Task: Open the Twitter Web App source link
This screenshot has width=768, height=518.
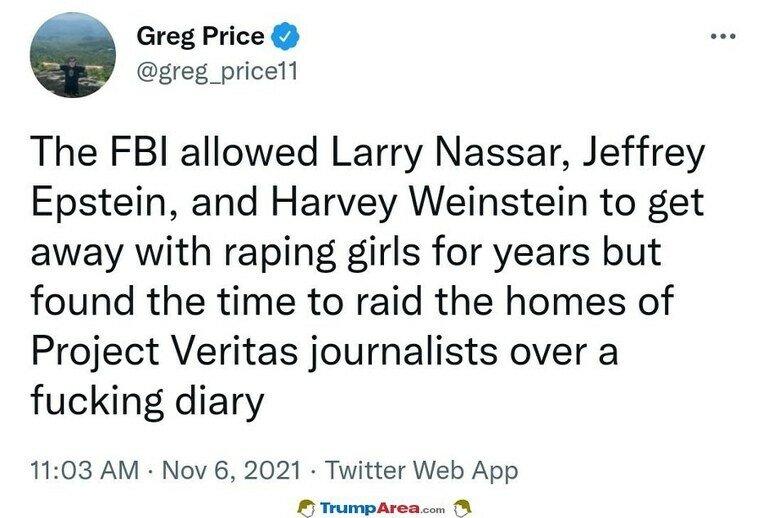Action: tap(421, 469)
